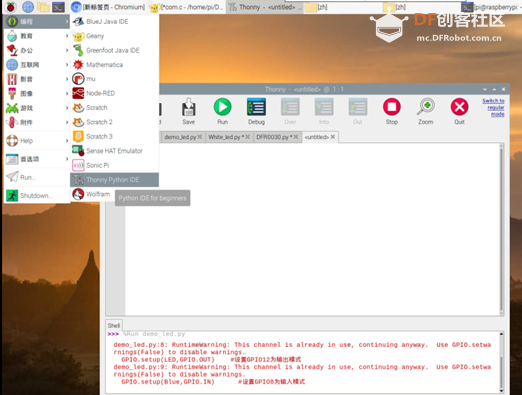Screen dimensions: 522x395
Task: Launch Node-RED from the menu
Action: [x=114, y=93]
